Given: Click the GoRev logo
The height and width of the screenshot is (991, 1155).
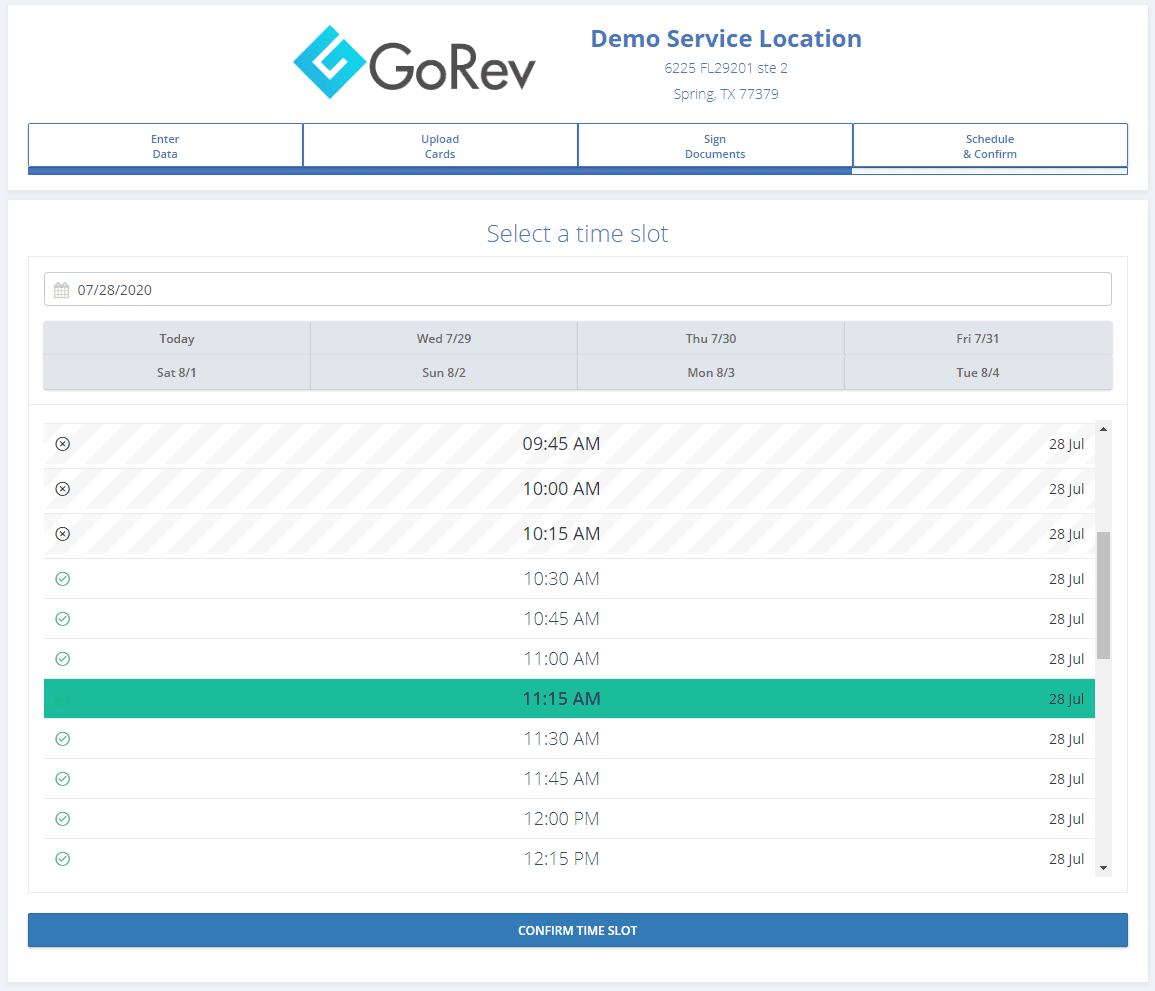Looking at the screenshot, I should [x=414, y=62].
